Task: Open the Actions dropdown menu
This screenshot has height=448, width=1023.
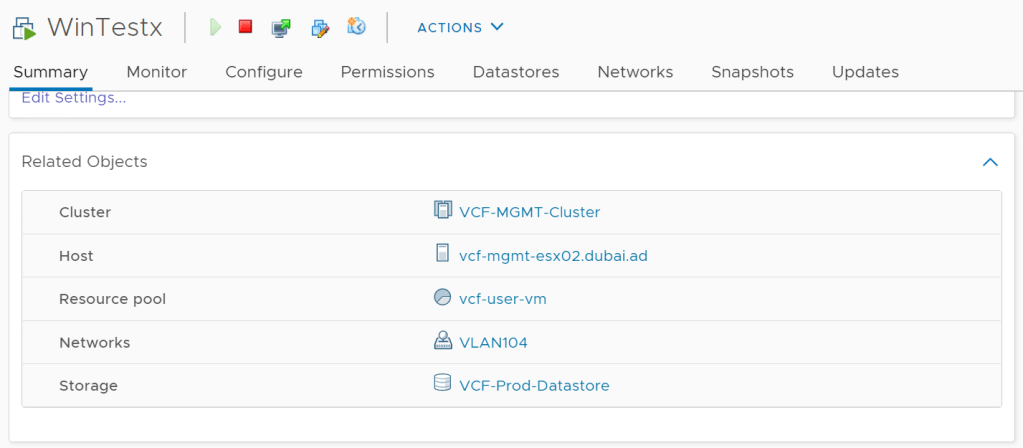Action: point(460,27)
